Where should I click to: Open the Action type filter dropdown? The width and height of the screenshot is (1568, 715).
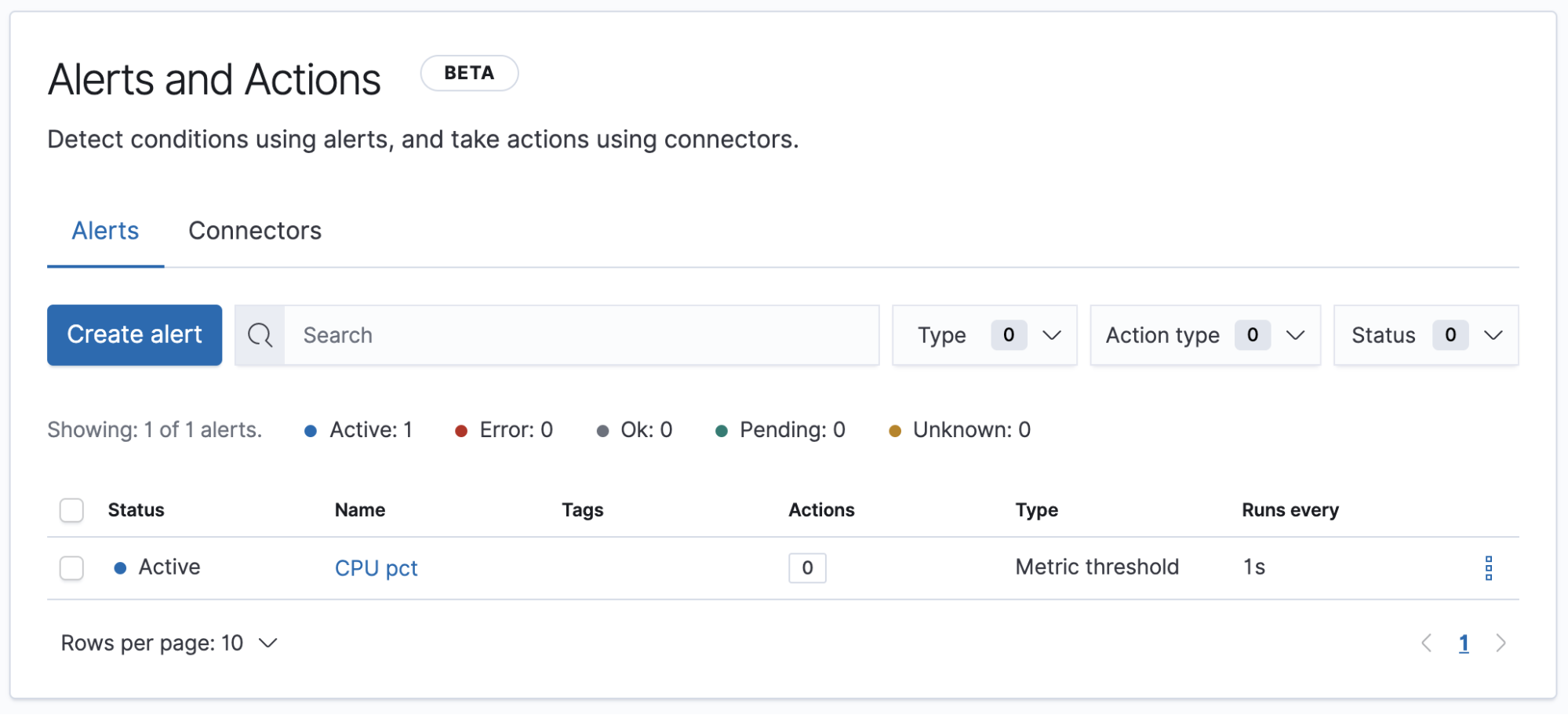(1205, 335)
